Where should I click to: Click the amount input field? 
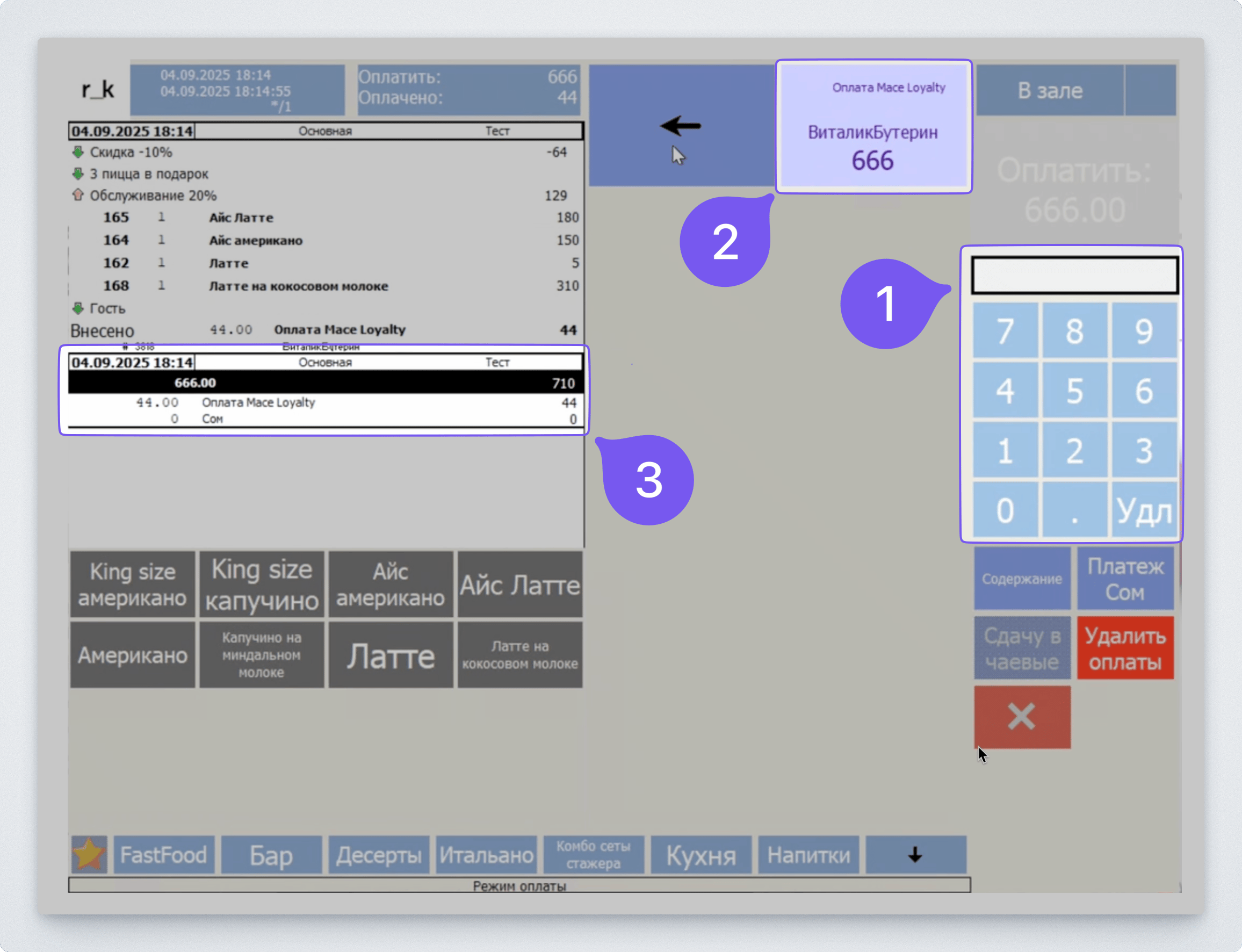tap(1074, 276)
